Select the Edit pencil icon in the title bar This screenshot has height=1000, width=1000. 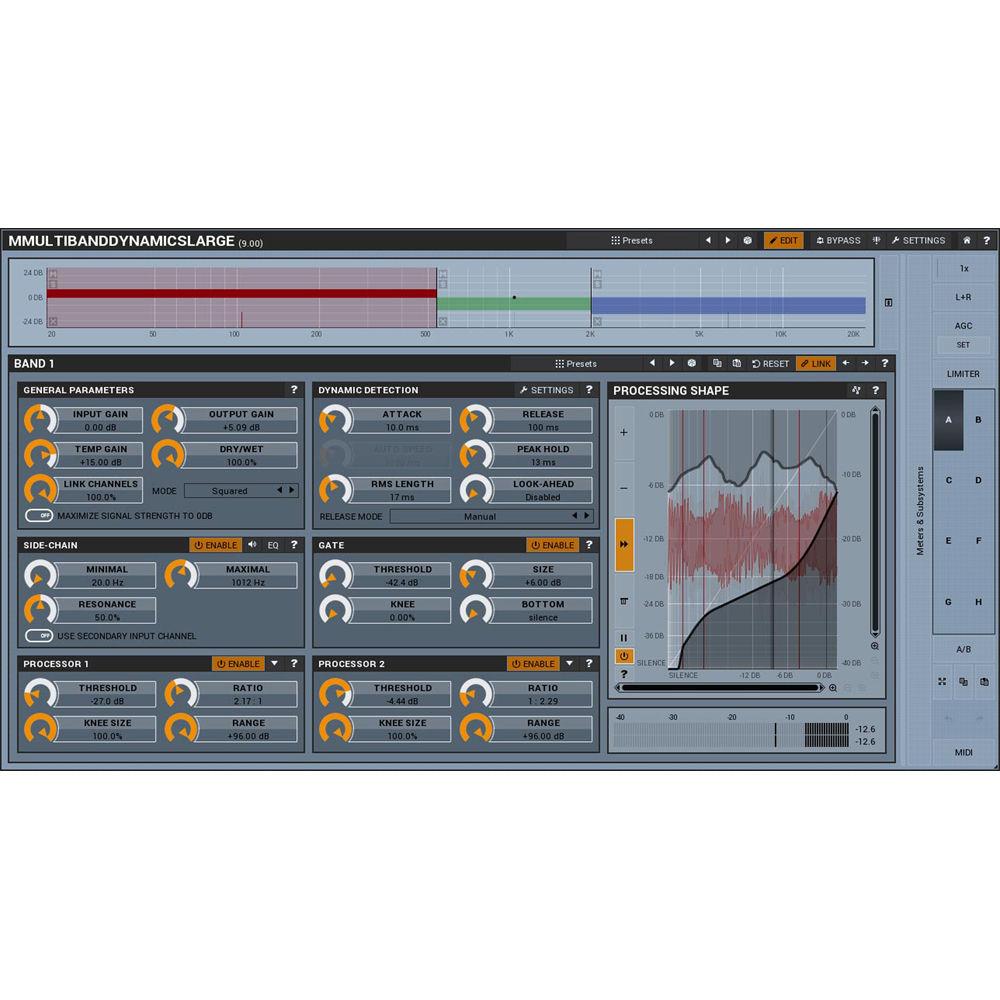tap(784, 240)
